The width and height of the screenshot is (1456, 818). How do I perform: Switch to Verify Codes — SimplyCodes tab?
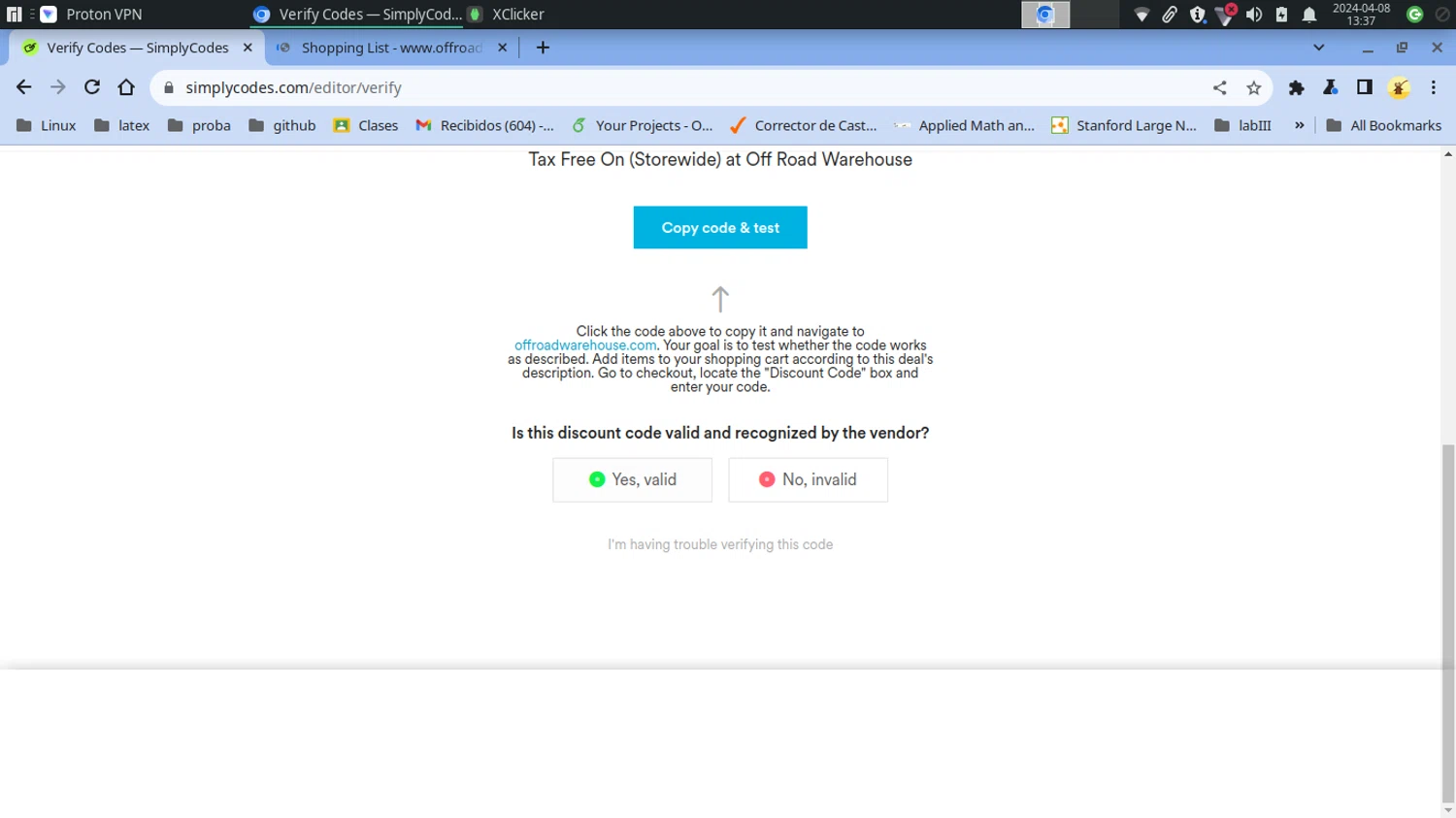137,48
